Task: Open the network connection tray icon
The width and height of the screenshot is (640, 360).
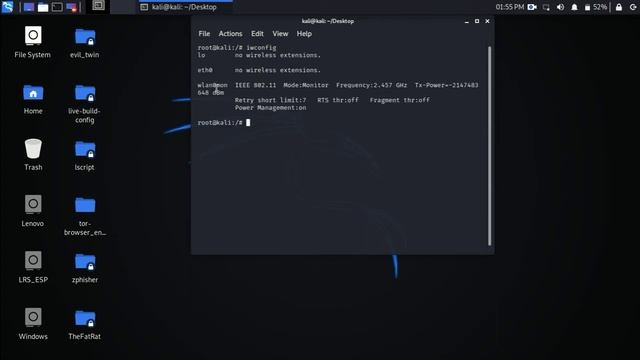Action: [x=546, y=7]
